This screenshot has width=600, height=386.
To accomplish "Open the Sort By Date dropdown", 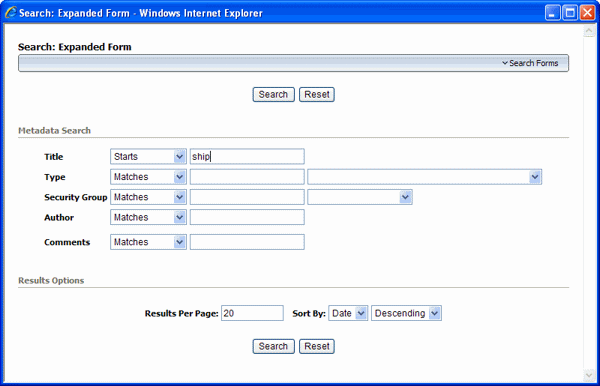I will pyautogui.click(x=348, y=313).
